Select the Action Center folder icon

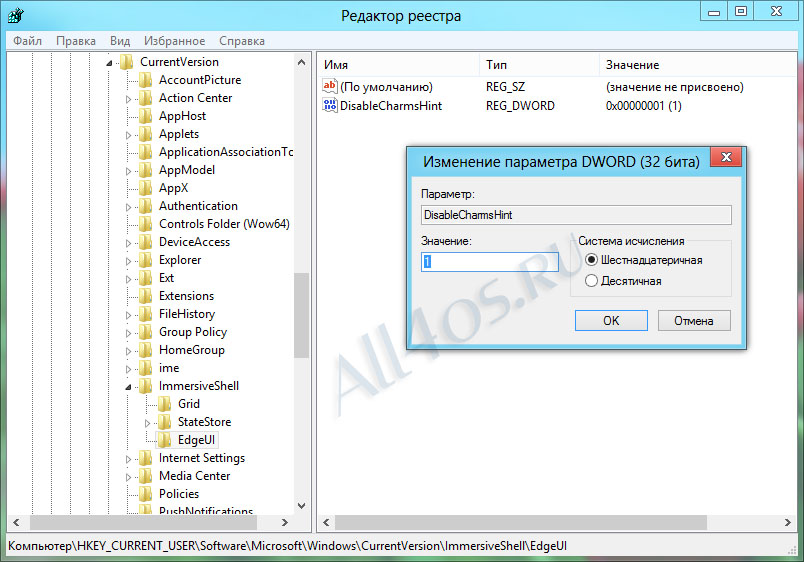click(146, 97)
